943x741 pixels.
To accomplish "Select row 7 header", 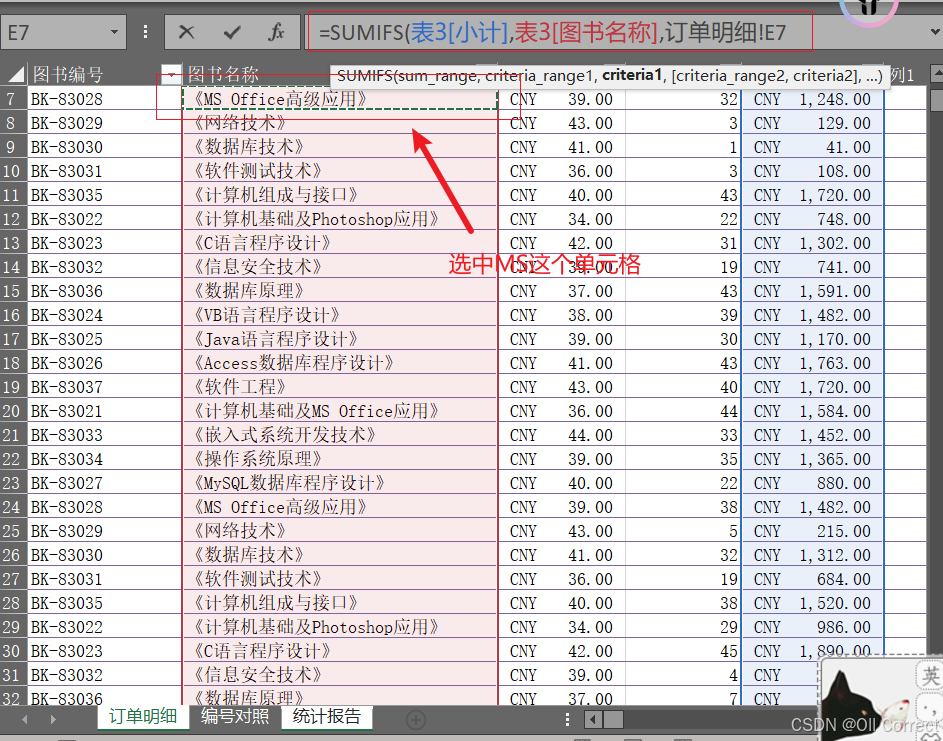I will [x=13, y=99].
